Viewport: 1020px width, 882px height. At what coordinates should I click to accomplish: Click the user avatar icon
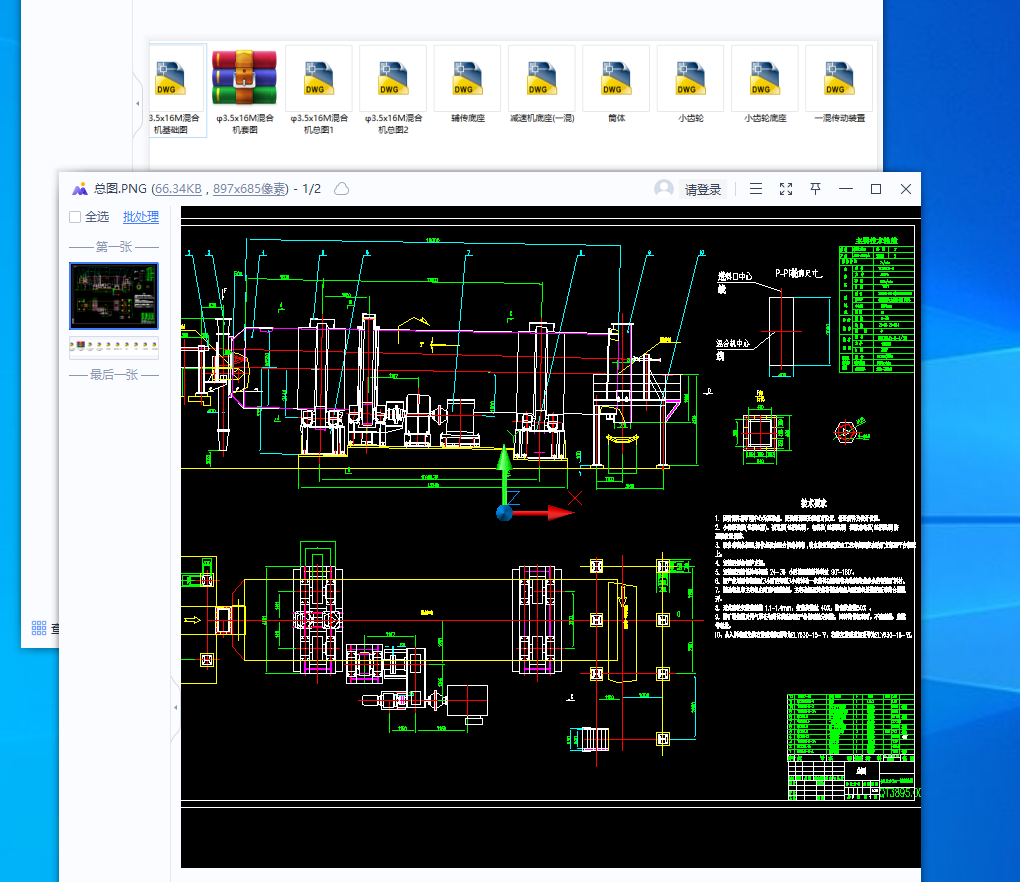pos(664,189)
